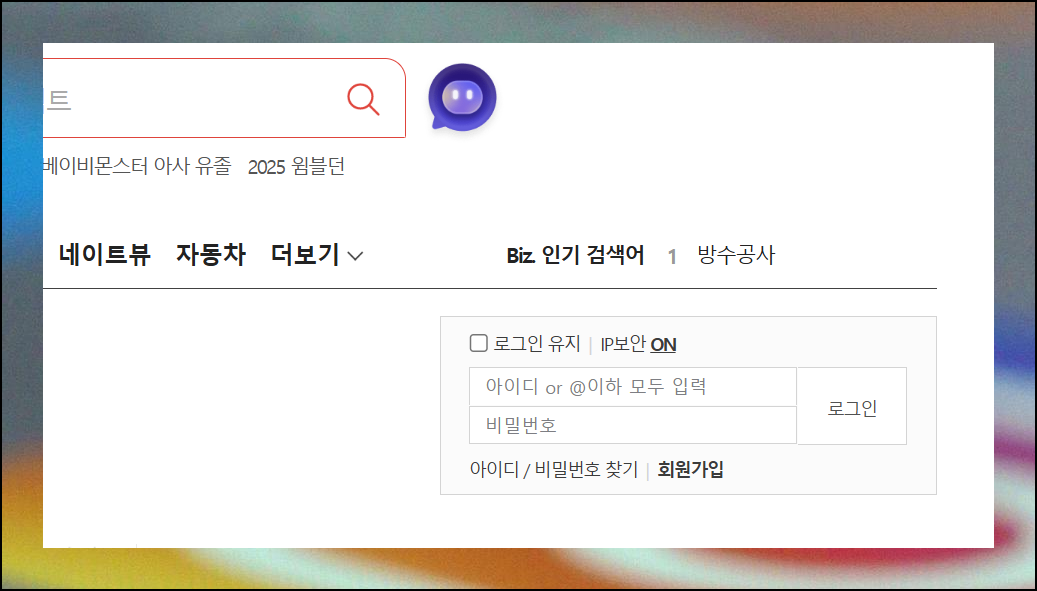Open trending keyword 2025 윔블던
The image size is (1037, 591).
[x=296, y=167]
